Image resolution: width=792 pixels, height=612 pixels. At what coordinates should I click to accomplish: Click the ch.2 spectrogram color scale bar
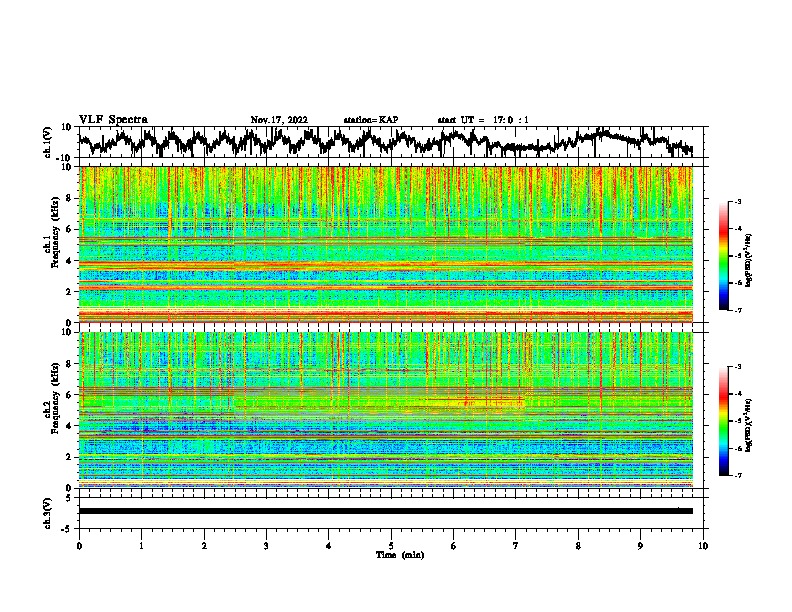[x=723, y=421]
